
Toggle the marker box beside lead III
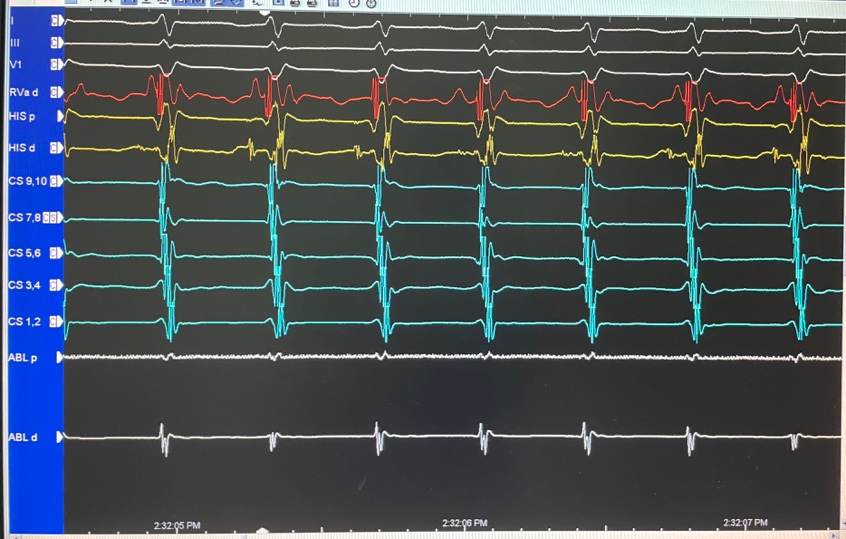click(x=57, y=43)
